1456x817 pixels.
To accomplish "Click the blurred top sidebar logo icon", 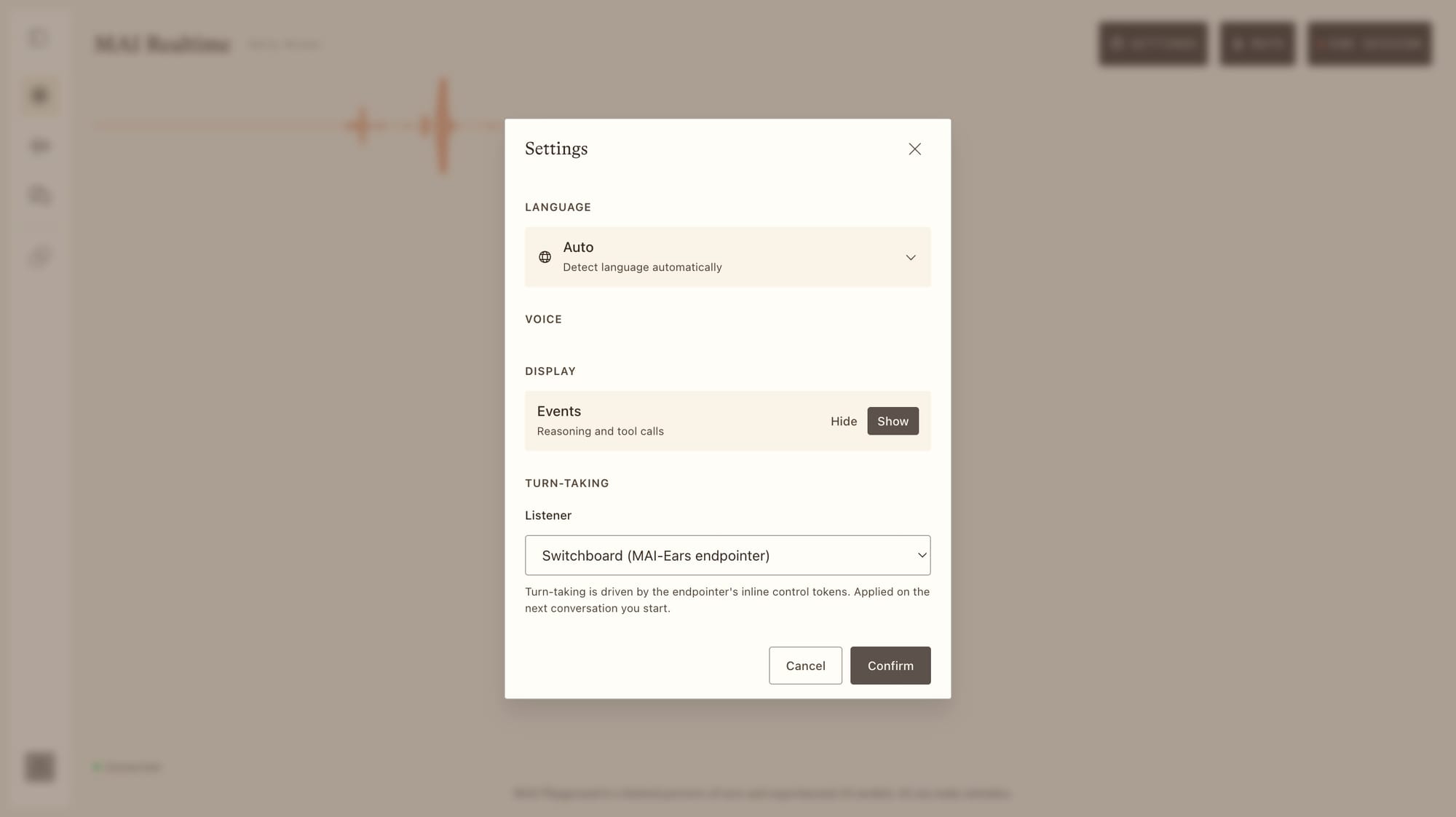I will [39, 38].
